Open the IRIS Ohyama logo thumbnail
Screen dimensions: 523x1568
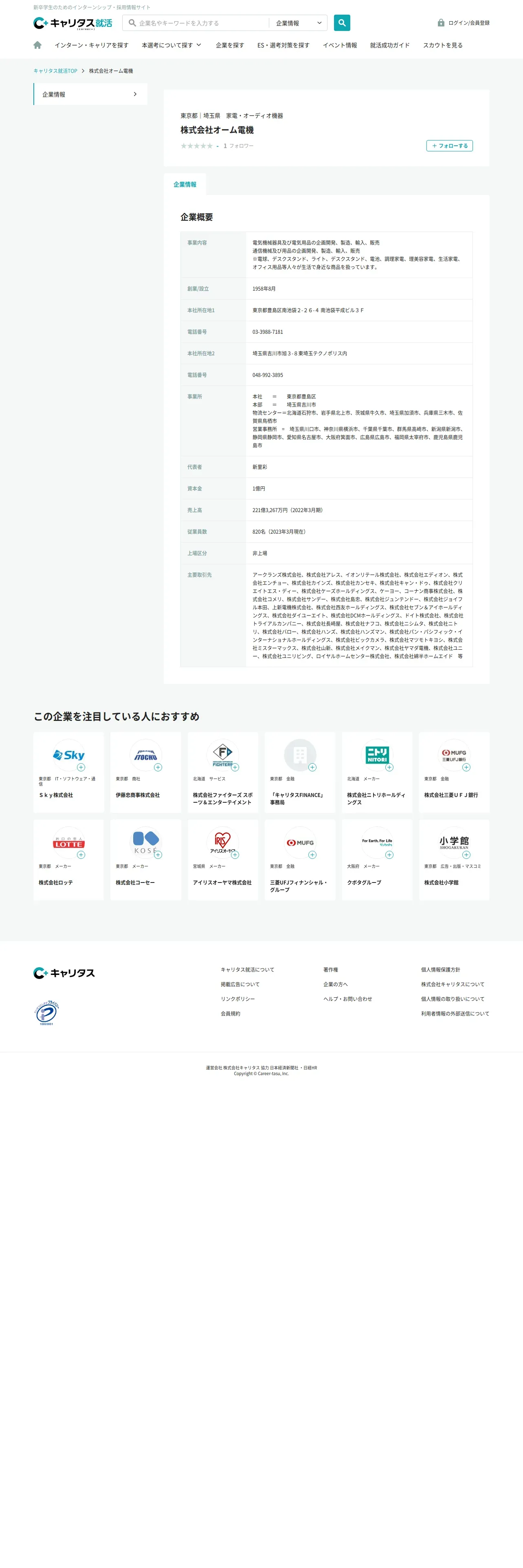point(223,843)
